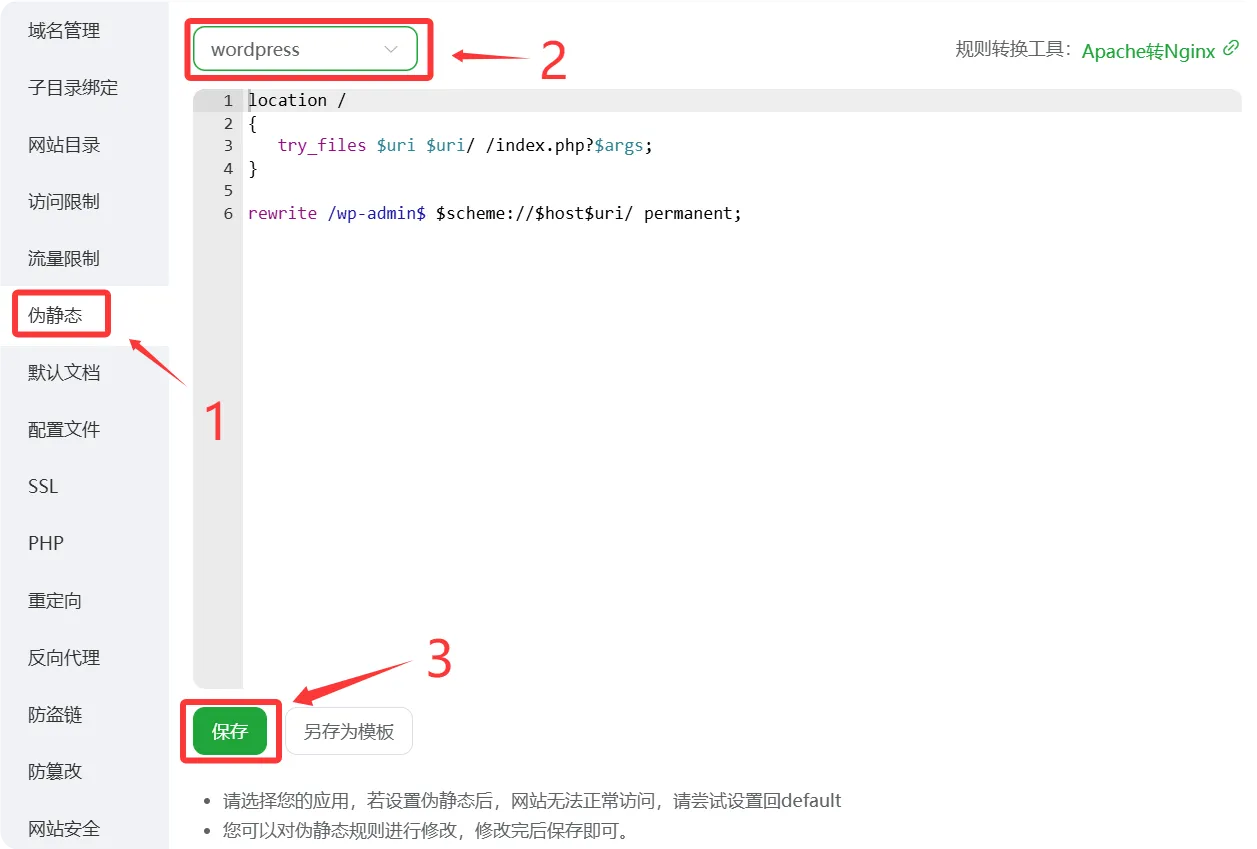1257x849 pixels.
Task: Select the 网站目录 sidebar item
Action: click(64, 145)
